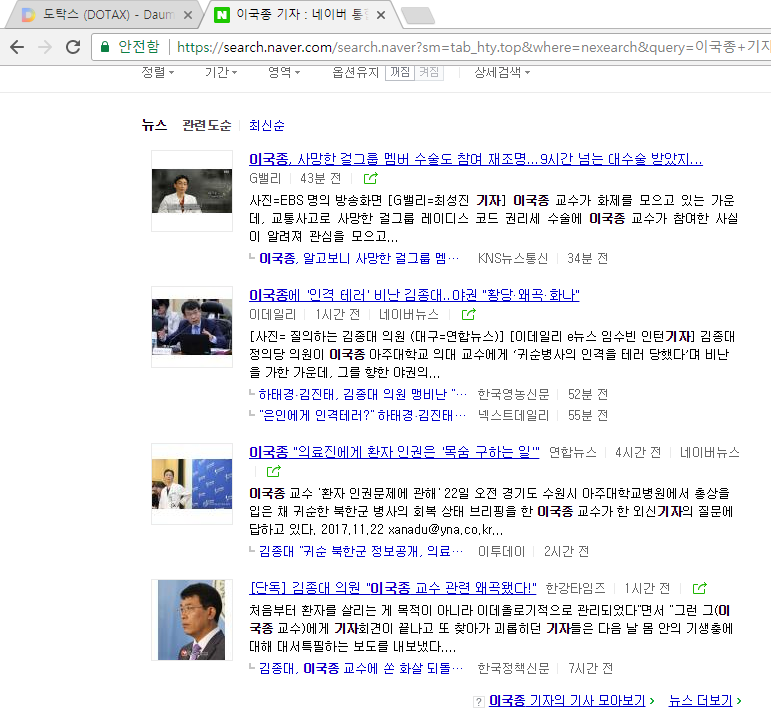Open related article 김종대 "귀순 북한군 정보공개
Image resolution: width=771 pixels, height=728 pixels.
pos(361,552)
